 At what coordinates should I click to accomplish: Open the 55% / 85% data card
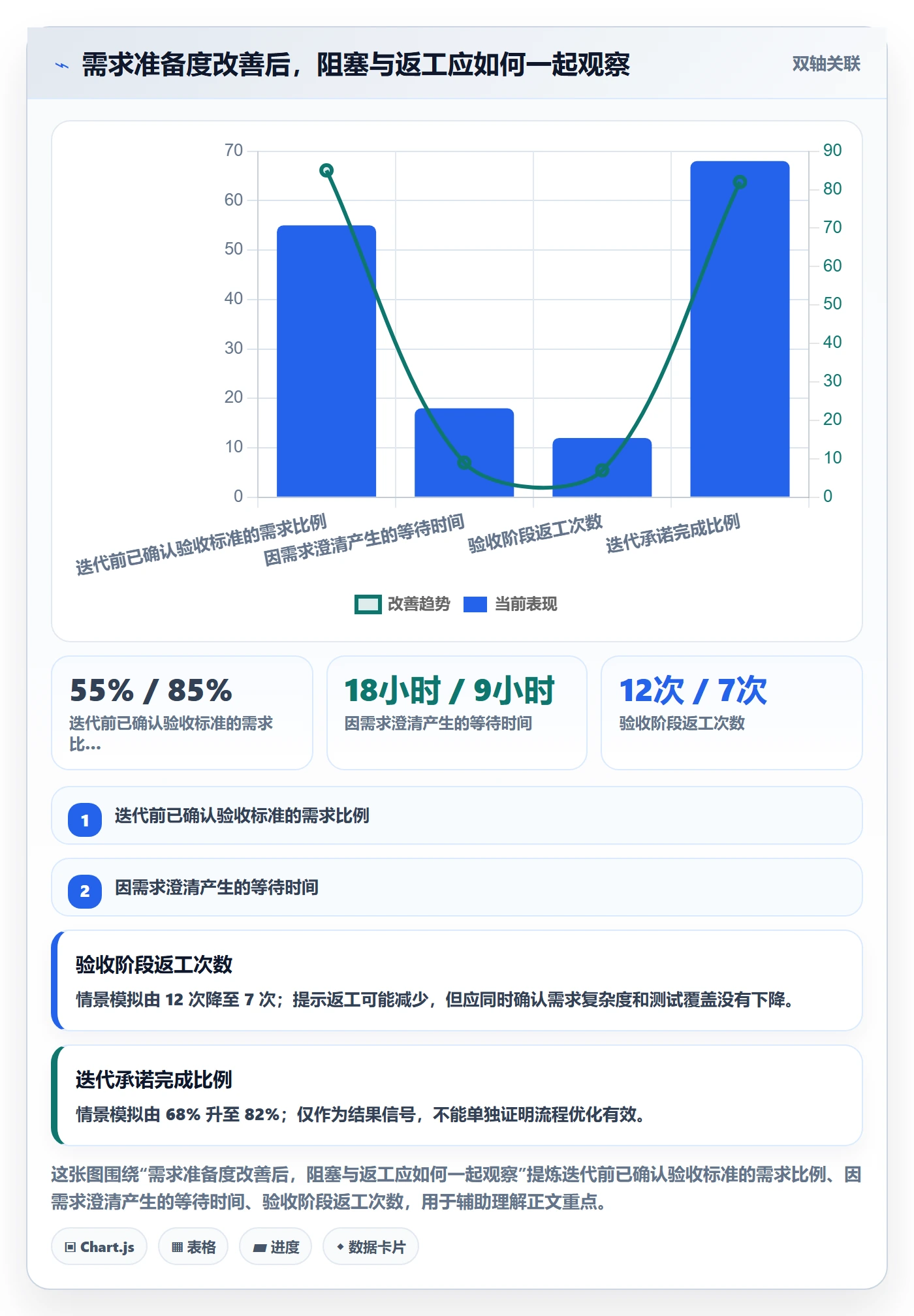point(182,713)
